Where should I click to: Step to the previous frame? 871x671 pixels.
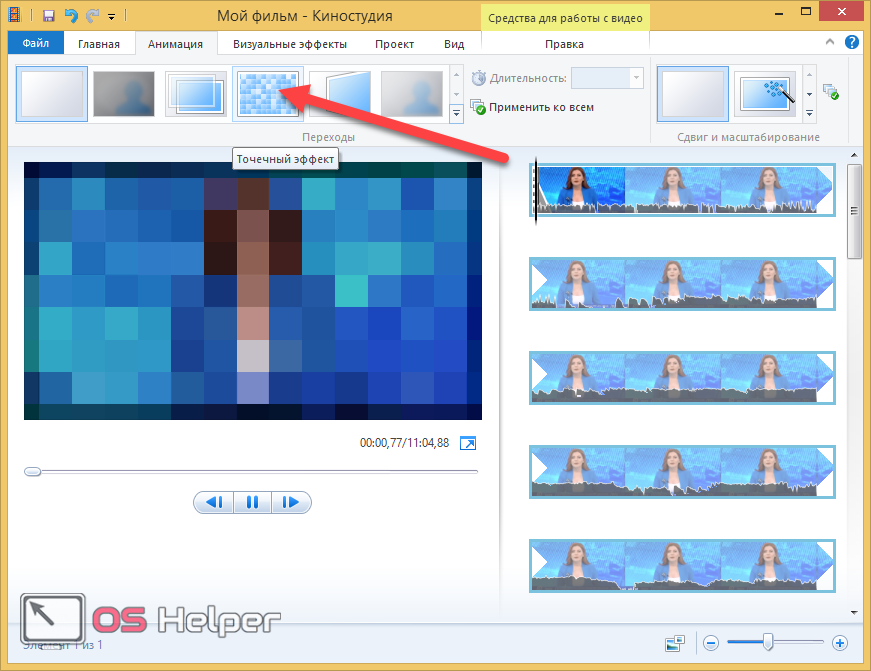coord(213,502)
